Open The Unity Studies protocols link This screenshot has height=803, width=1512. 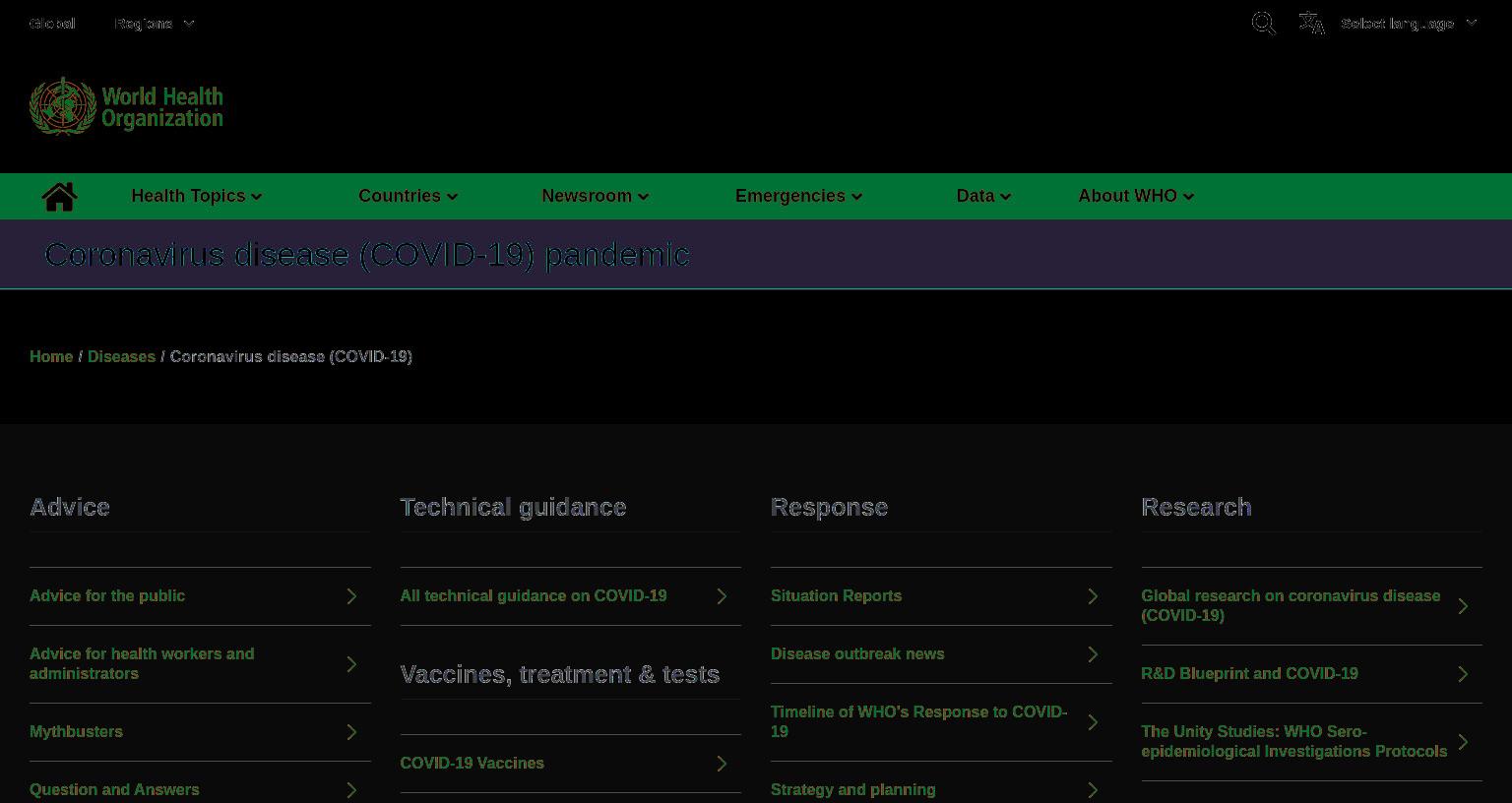(1294, 741)
